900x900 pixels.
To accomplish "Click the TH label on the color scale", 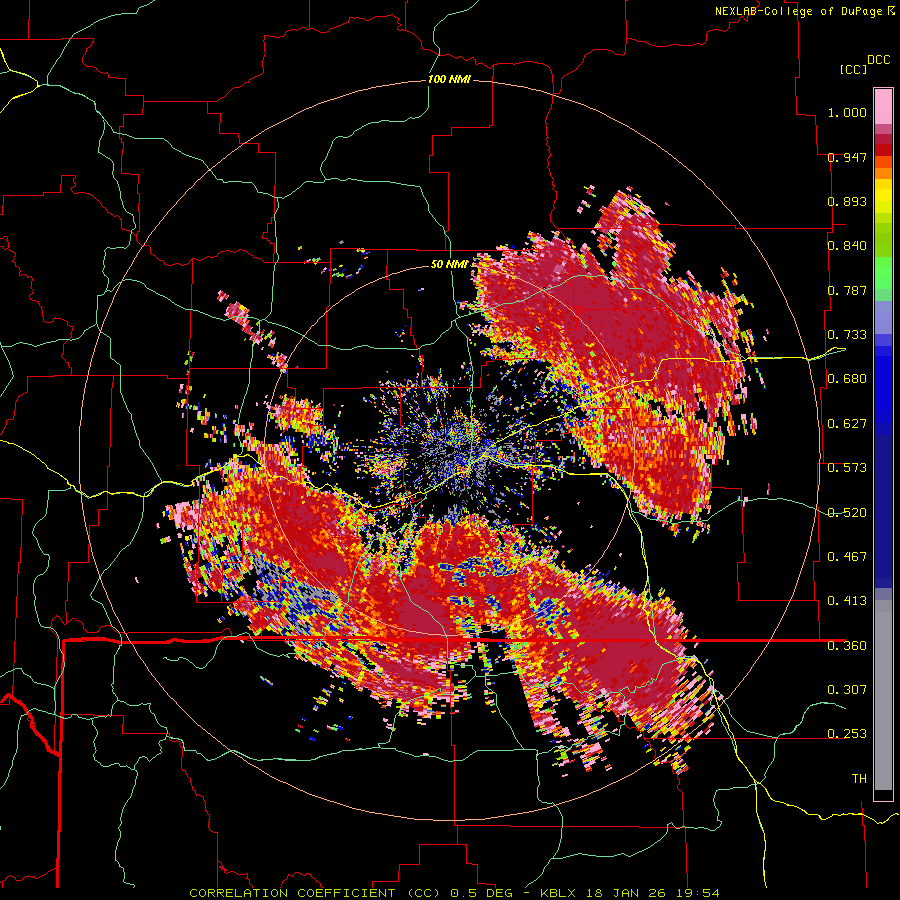I will tap(859, 779).
